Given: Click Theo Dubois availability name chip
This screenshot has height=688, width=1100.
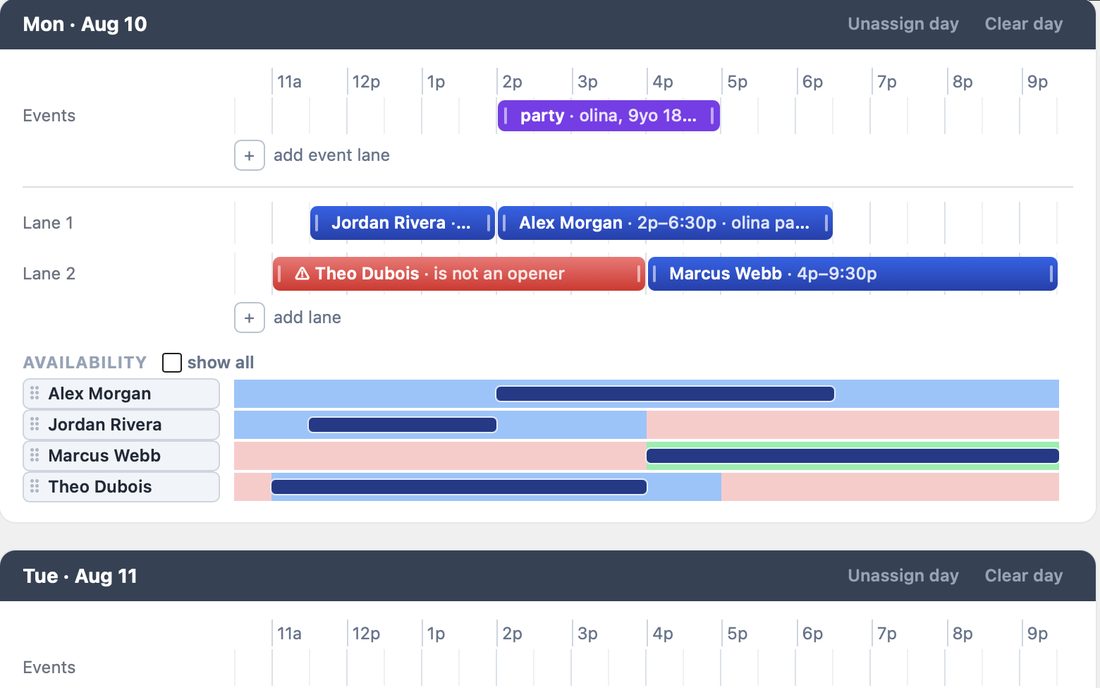Looking at the screenshot, I should tap(121, 487).
